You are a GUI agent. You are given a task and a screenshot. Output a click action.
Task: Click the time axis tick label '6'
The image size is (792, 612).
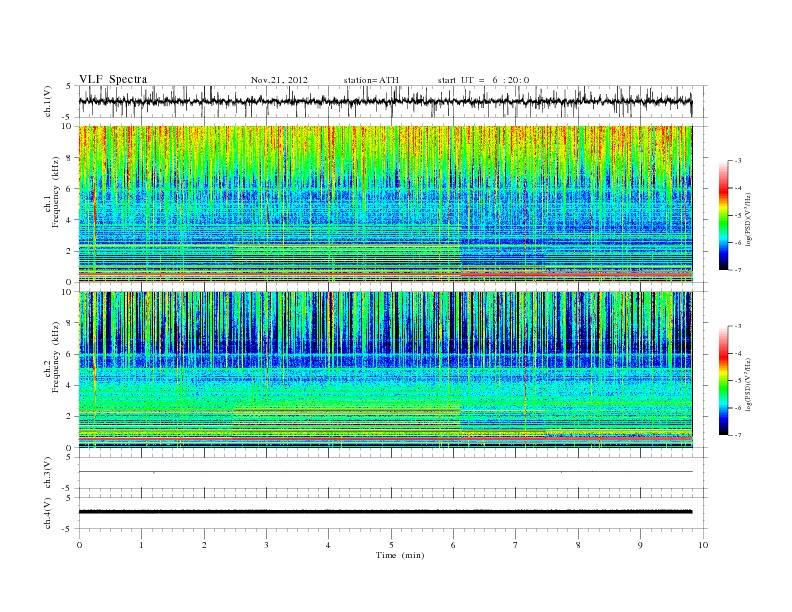pos(453,545)
